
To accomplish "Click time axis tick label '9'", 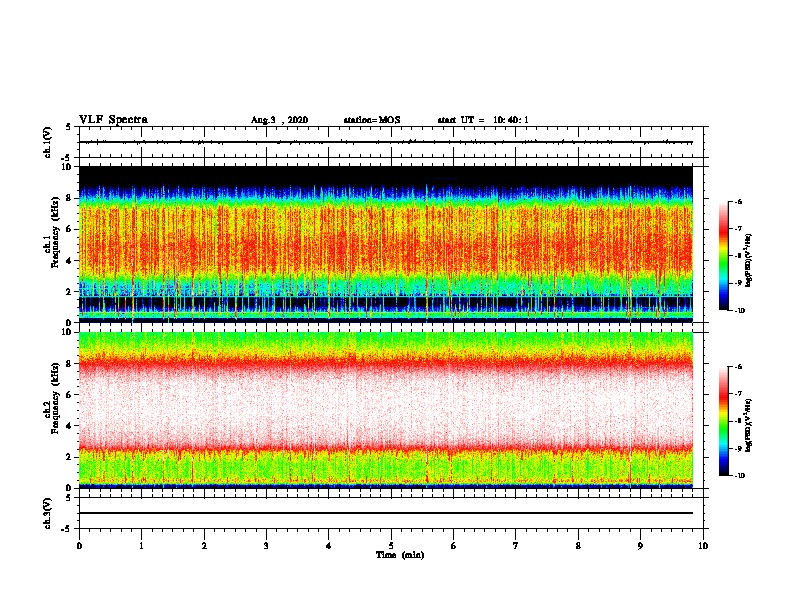I will click(x=640, y=546).
